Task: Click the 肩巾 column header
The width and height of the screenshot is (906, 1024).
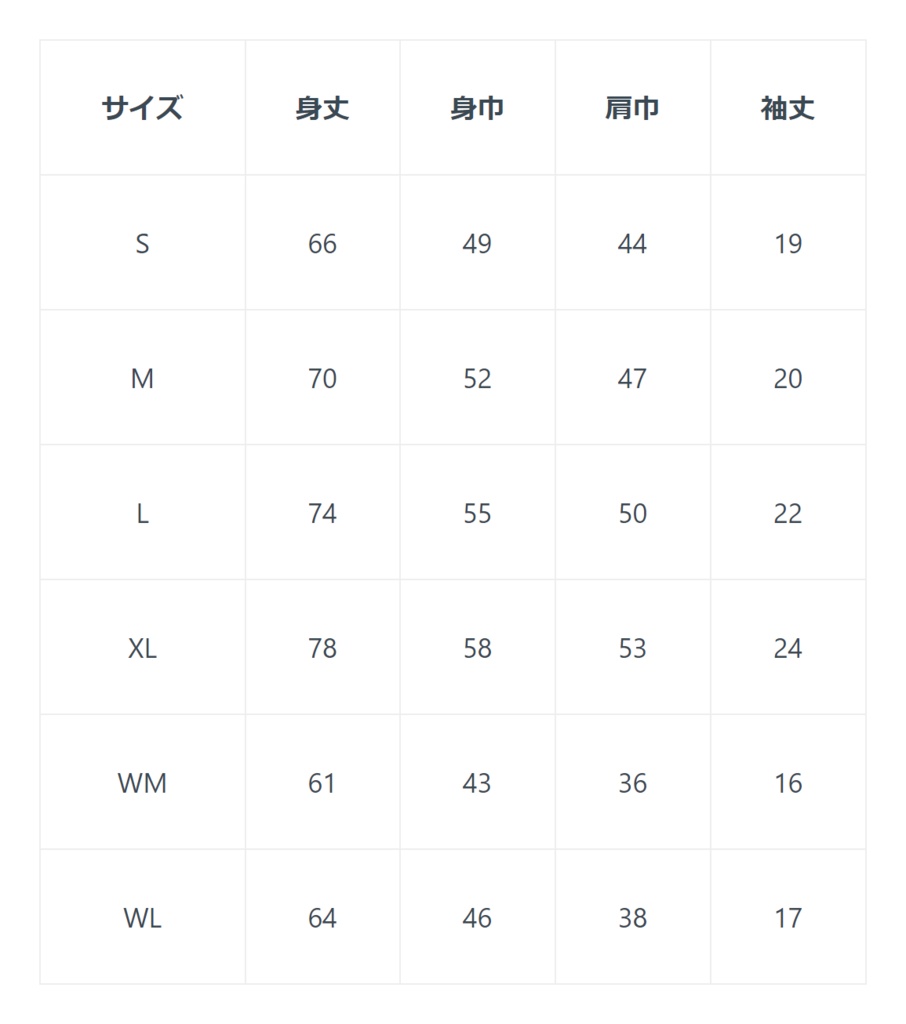Action: click(x=632, y=108)
